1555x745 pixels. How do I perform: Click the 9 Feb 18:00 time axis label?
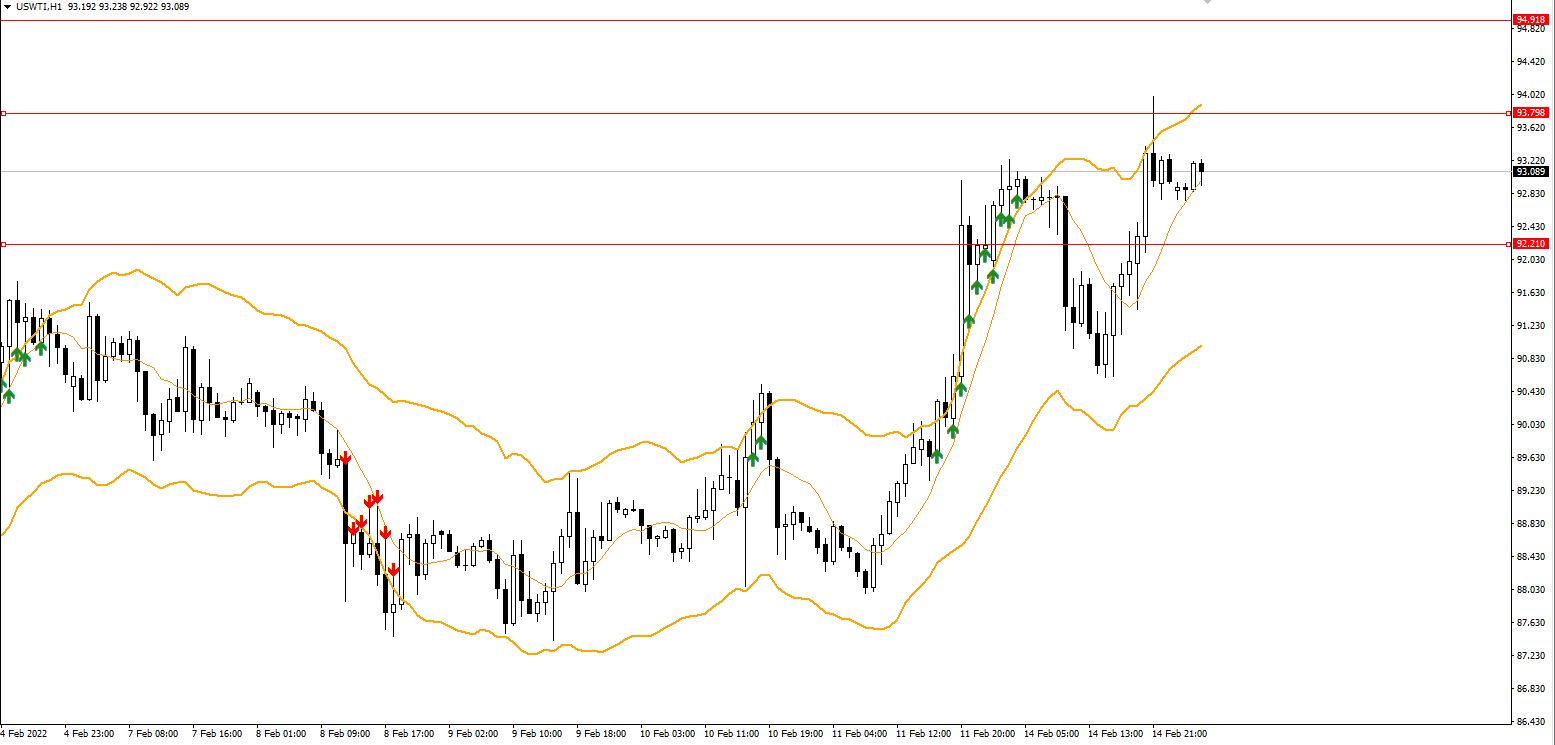coord(601,734)
